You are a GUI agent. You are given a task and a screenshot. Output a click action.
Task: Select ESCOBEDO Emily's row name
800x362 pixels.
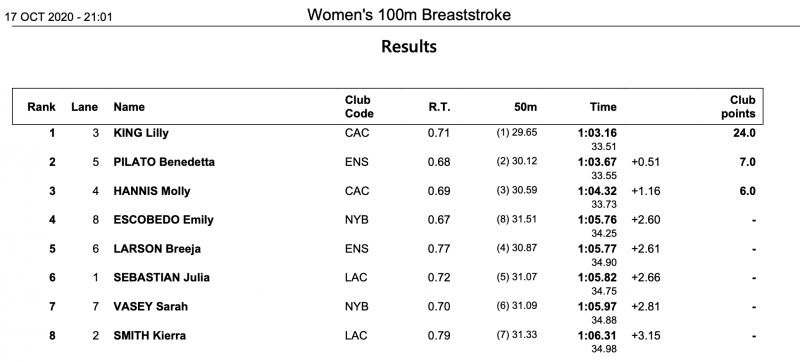pos(163,220)
